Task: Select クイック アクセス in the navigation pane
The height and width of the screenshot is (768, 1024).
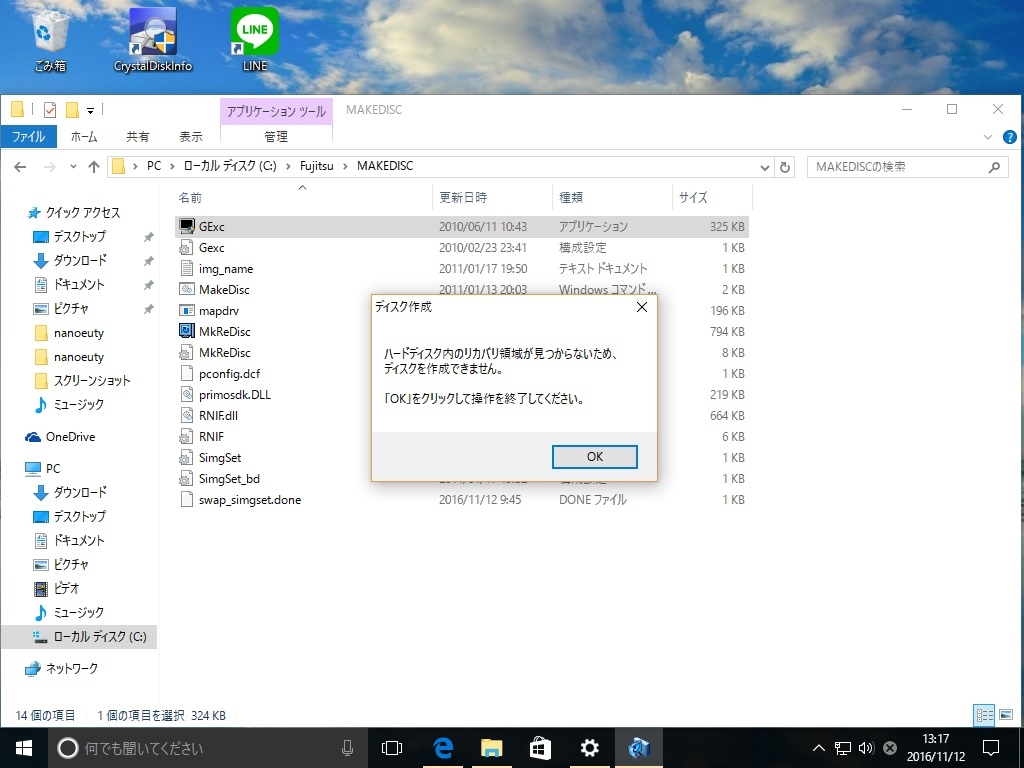Action: pos(74,212)
